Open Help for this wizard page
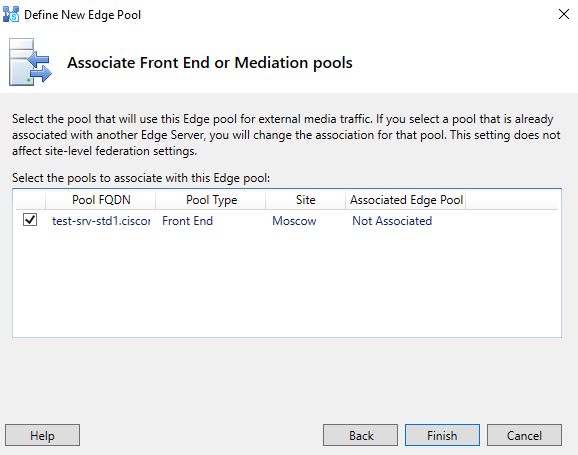Screen dimensions: 578x455 (x=42, y=435)
